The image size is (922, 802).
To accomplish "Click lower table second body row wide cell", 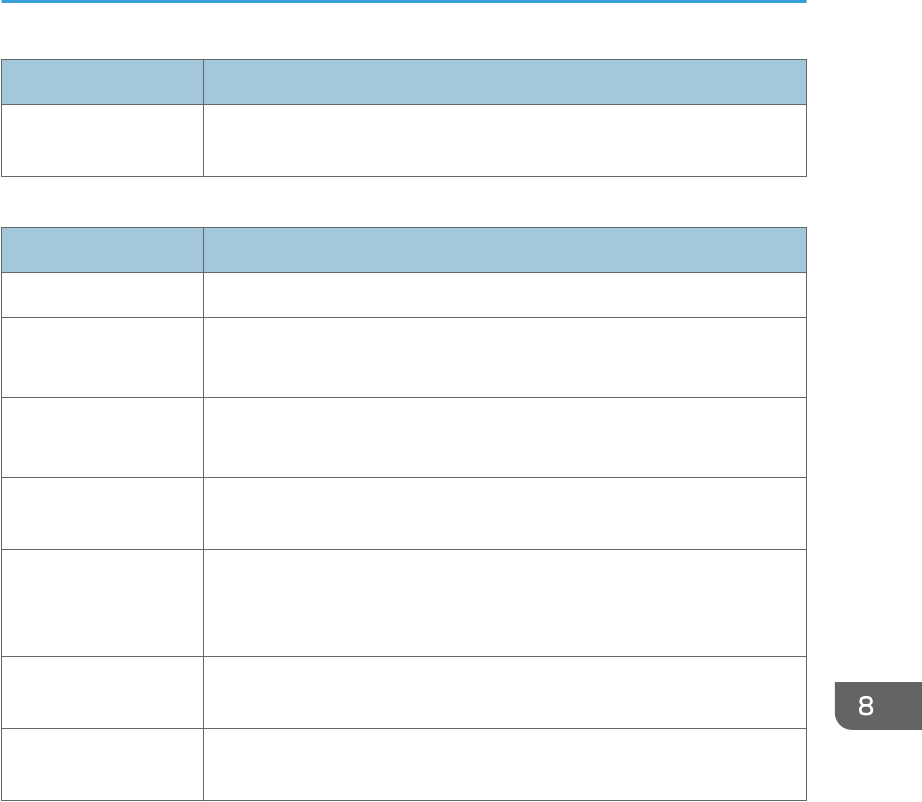I will click(x=505, y=357).
